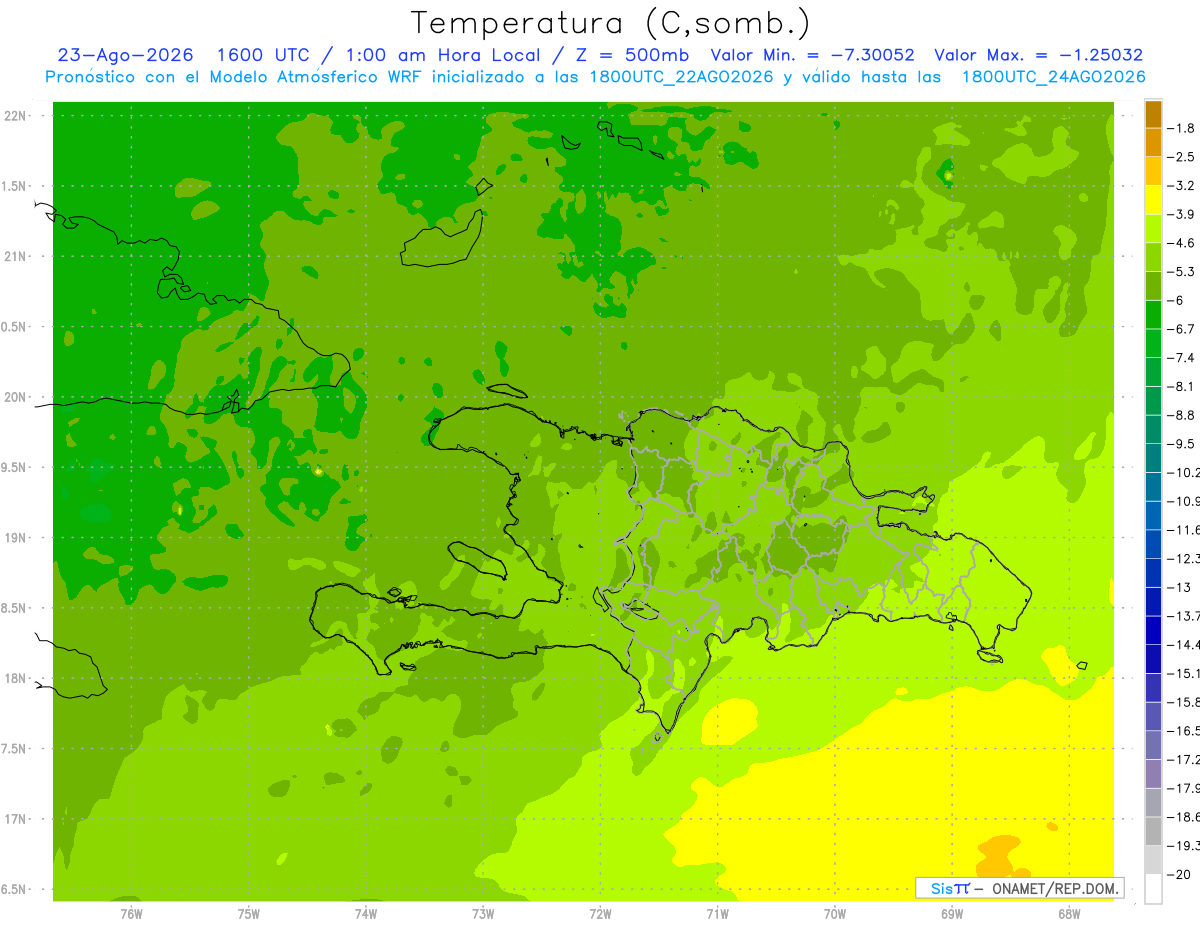Click the "22N" latitude label
The height and width of the screenshot is (927, 1200).
(x=17, y=116)
